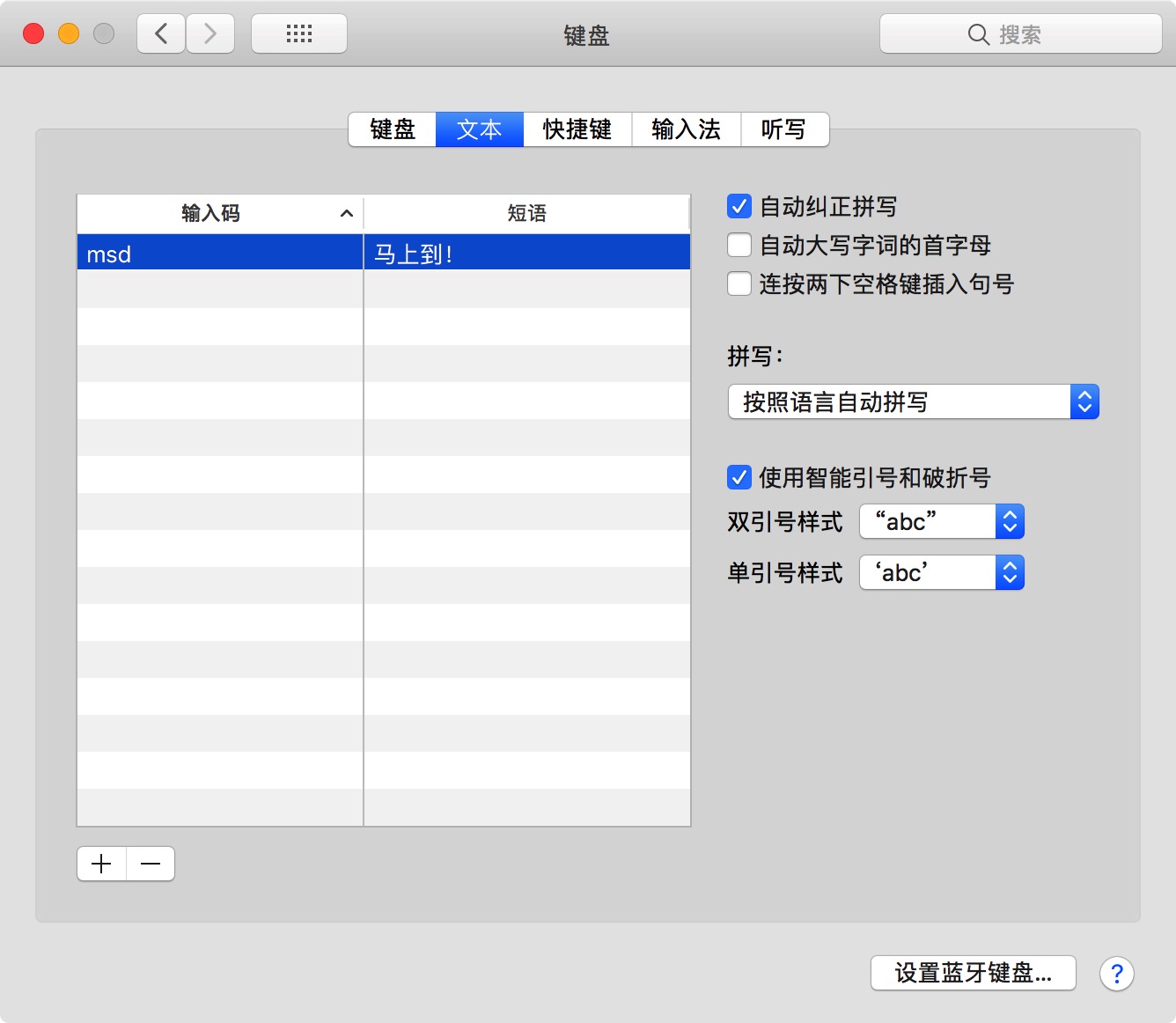Switch to the 听写 tab
Image resolution: width=1176 pixels, height=1023 pixels.
click(784, 129)
